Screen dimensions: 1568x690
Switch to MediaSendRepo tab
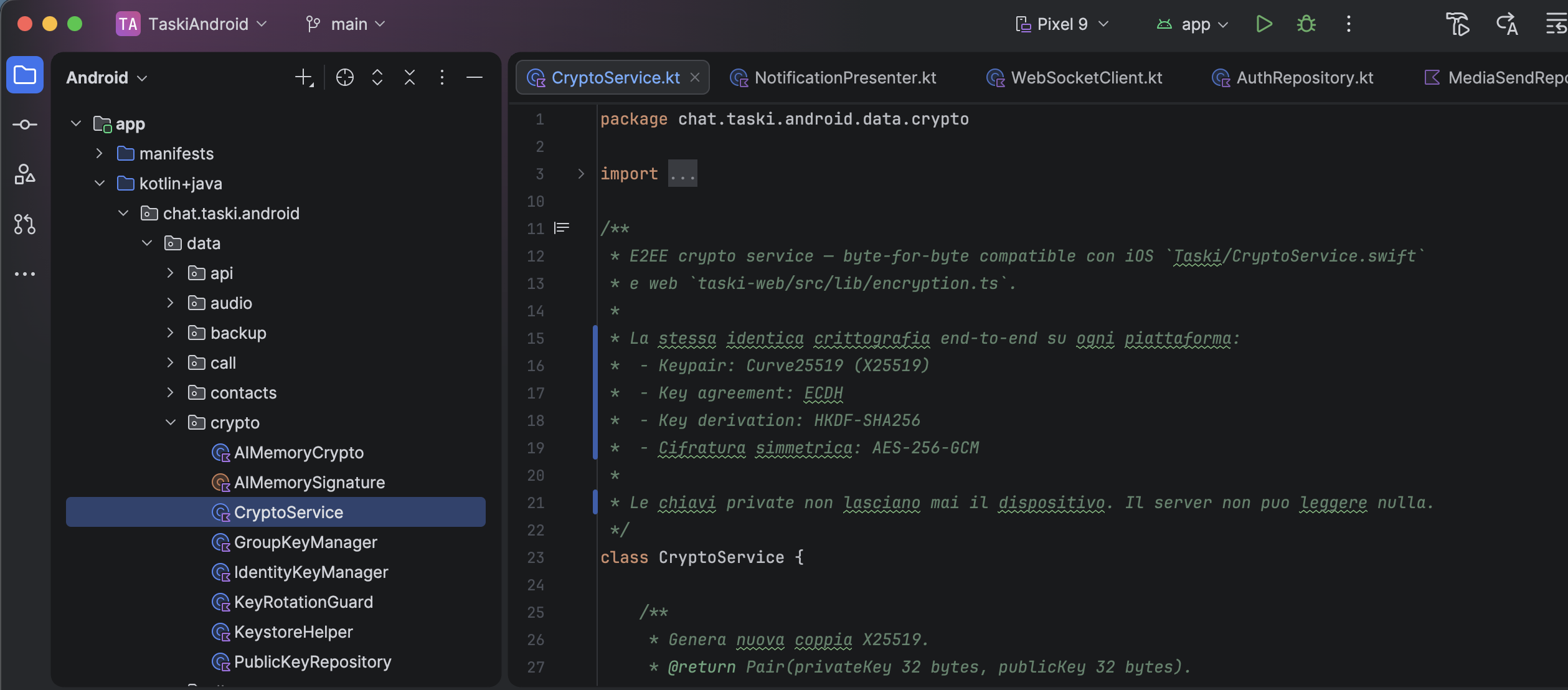point(1495,78)
